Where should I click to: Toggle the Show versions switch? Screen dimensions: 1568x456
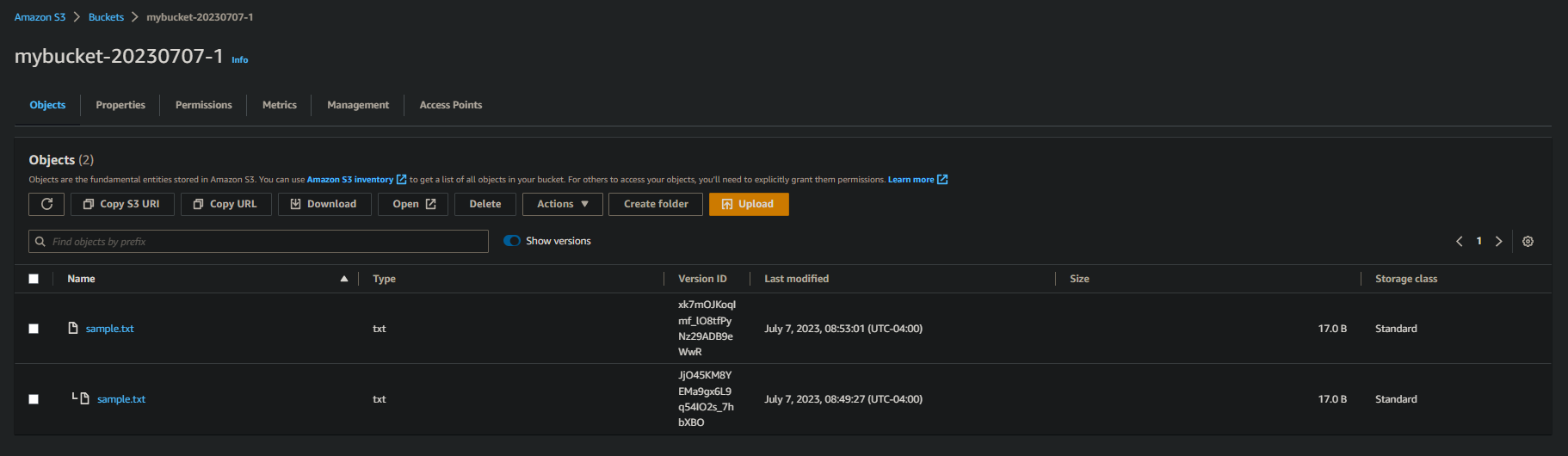512,241
